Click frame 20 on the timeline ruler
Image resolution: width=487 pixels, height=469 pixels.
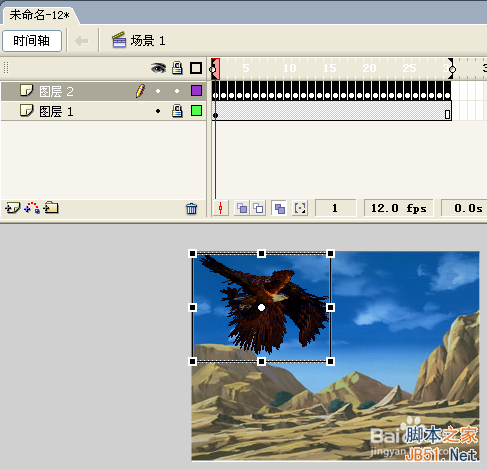point(369,68)
